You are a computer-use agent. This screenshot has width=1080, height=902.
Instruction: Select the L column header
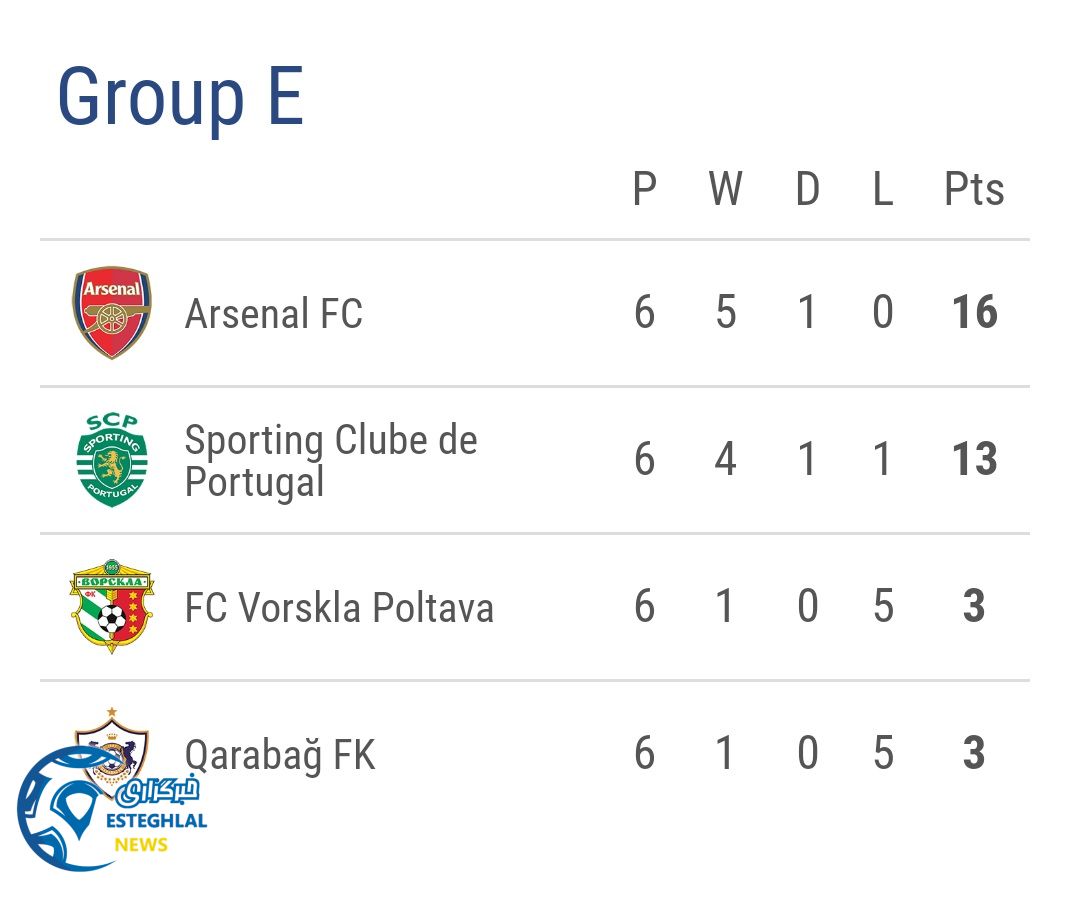point(882,189)
